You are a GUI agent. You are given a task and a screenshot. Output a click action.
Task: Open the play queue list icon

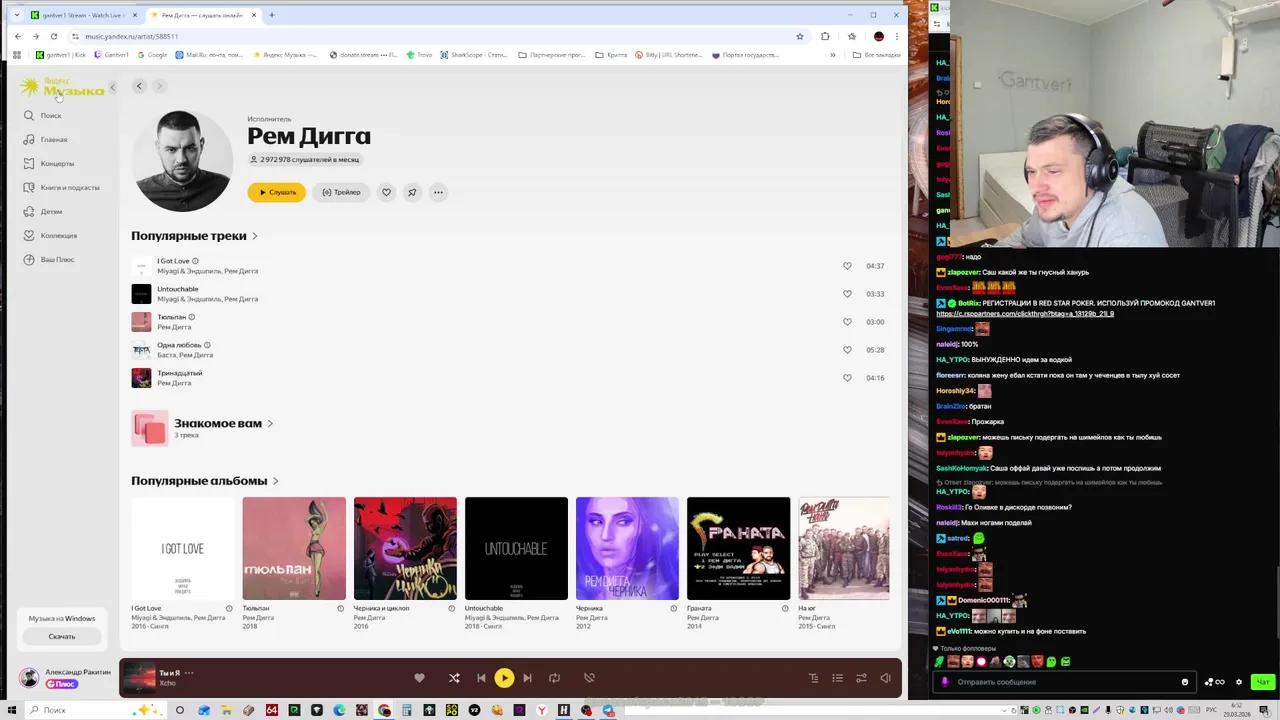(837, 678)
